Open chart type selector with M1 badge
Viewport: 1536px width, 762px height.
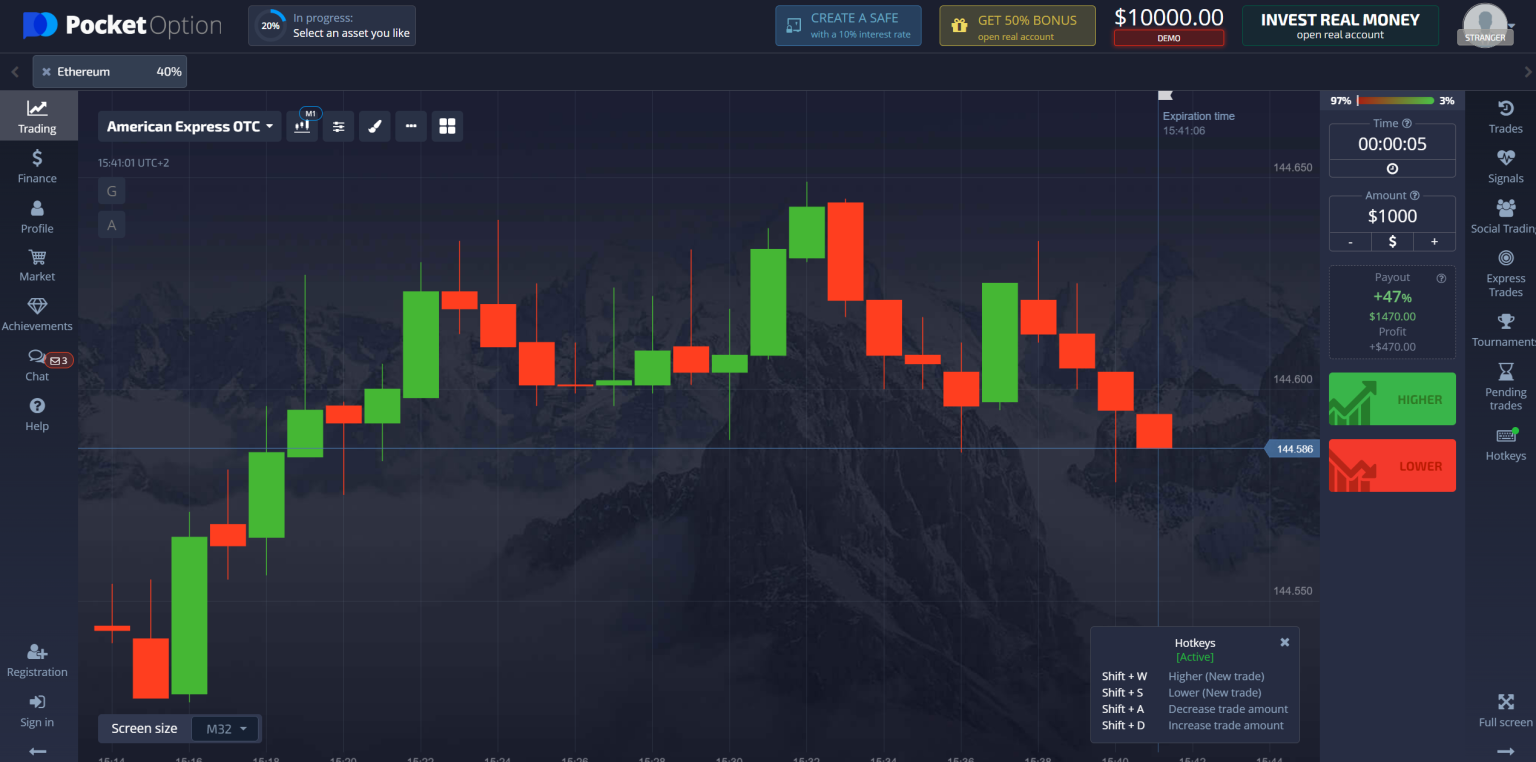[x=302, y=126]
